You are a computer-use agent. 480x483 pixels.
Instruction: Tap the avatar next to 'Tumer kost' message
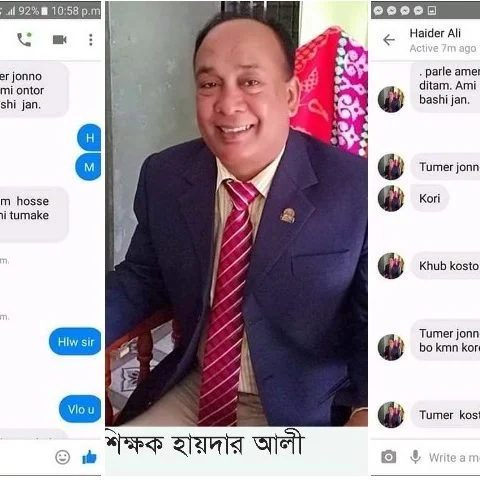click(391, 415)
